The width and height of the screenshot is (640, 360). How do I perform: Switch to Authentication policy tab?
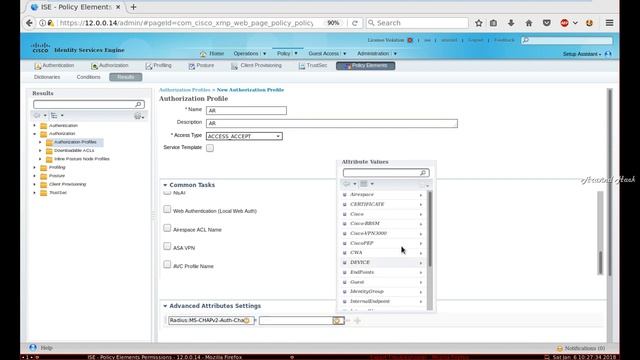tap(54, 66)
